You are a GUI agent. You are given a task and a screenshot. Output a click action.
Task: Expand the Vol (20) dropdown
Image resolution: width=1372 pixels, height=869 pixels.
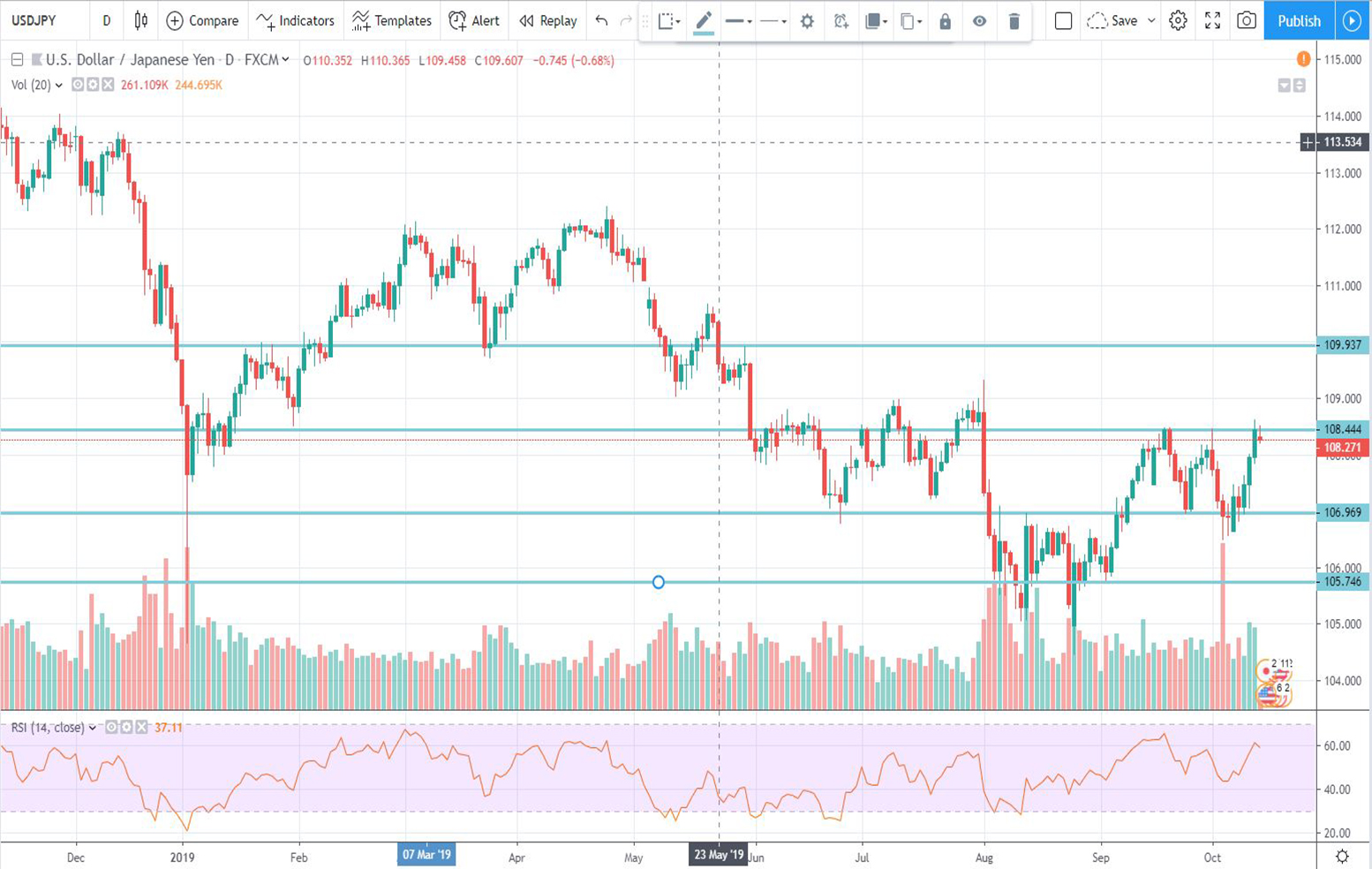pos(58,85)
